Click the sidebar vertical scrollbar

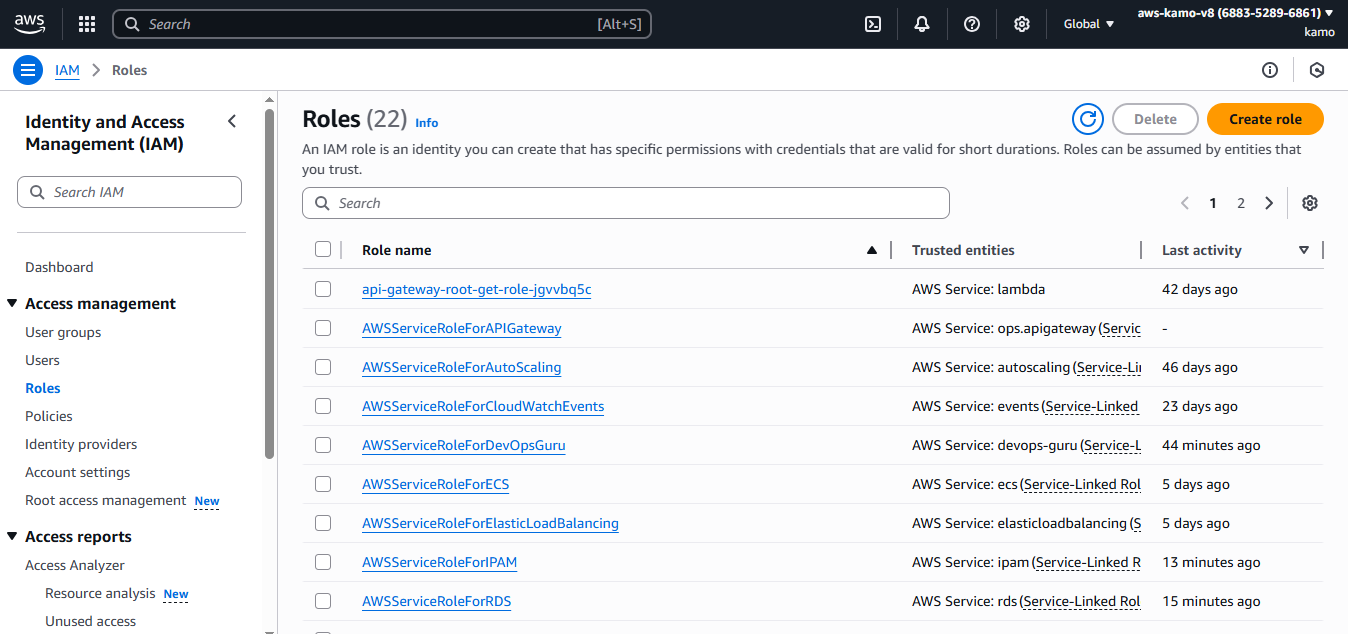pyautogui.click(x=269, y=280)
